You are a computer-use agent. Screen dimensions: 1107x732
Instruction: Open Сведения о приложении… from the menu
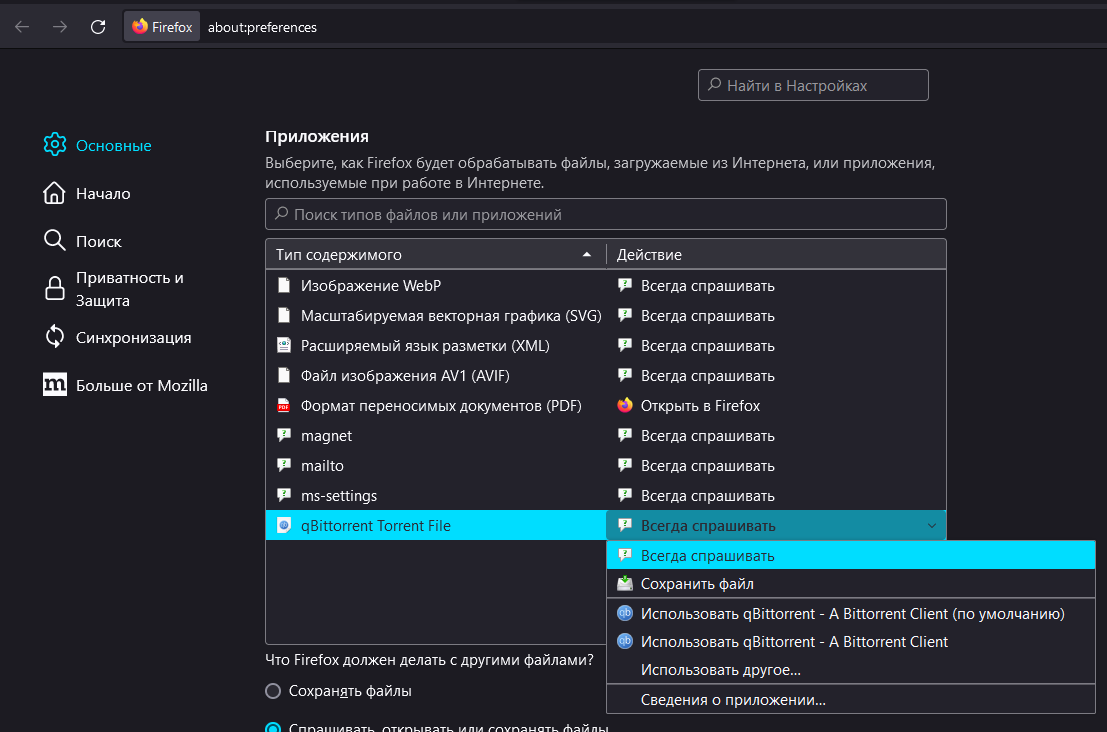click(x=851, y=700)
